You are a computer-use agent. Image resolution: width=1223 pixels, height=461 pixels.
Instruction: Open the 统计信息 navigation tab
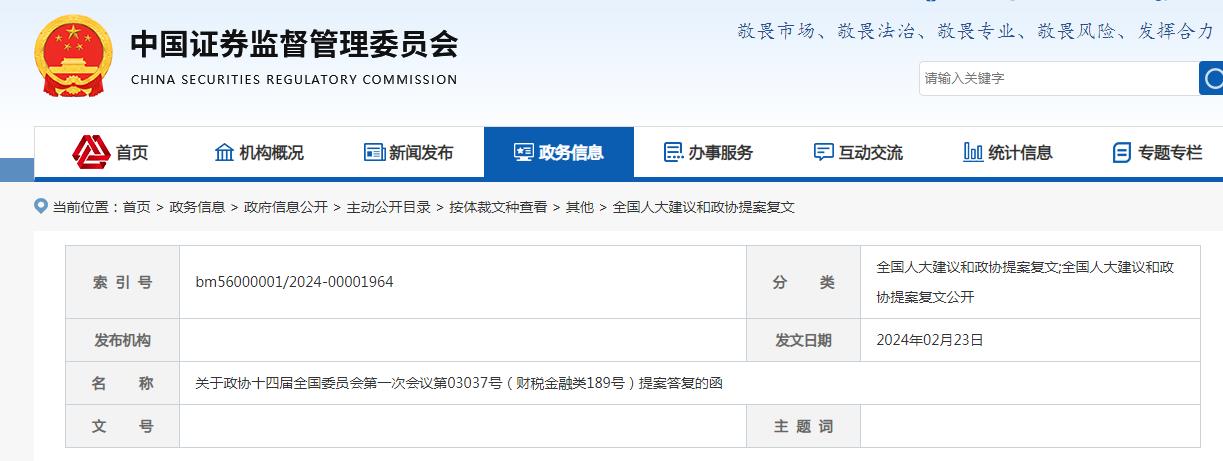tap(1008, 153)
